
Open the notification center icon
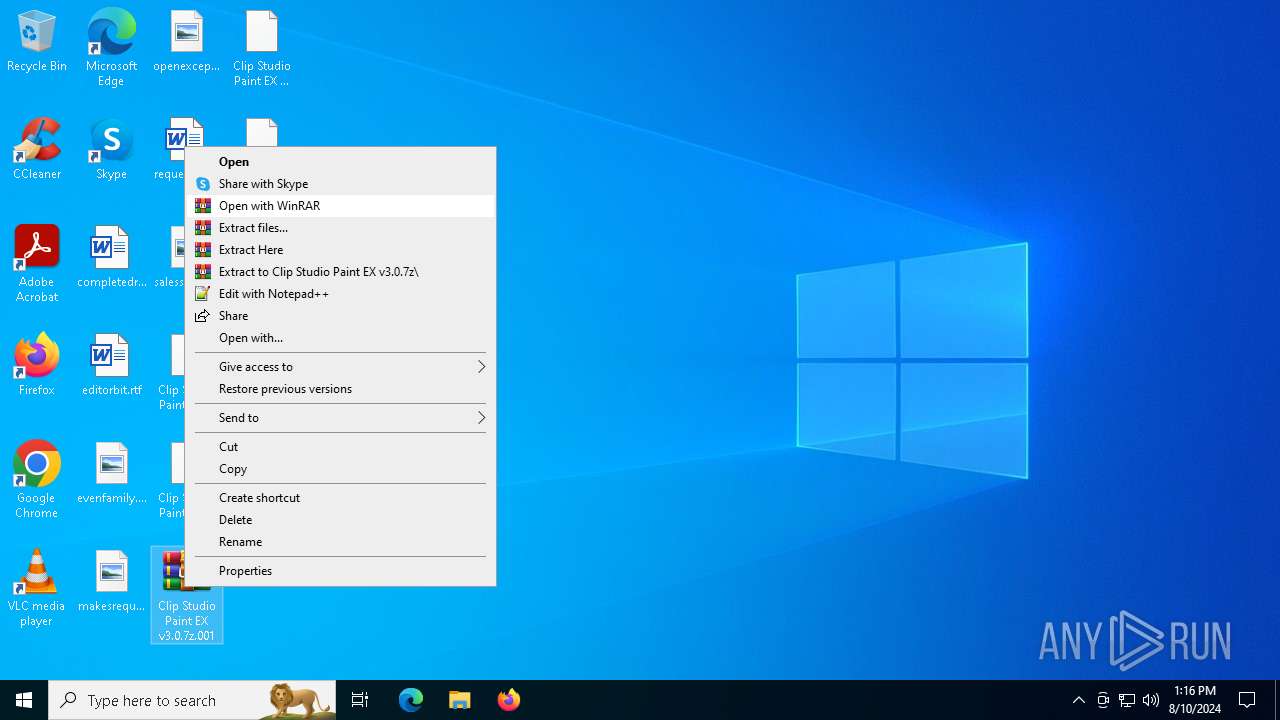(x=1247, y=700)
